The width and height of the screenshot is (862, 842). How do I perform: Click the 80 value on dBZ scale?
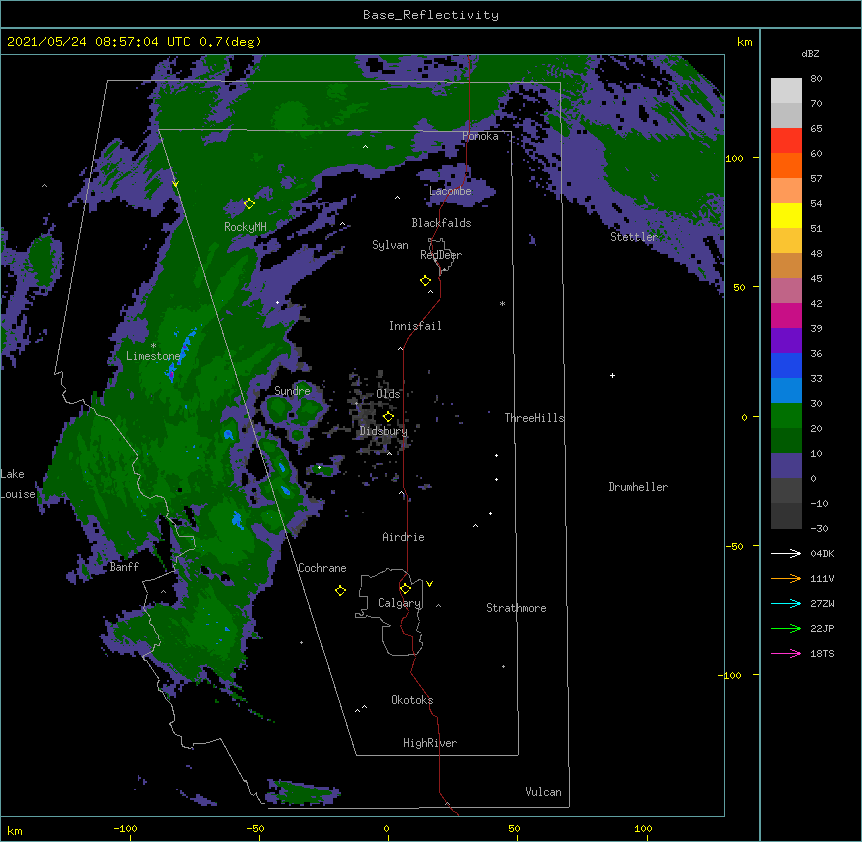tap(816, 79)
